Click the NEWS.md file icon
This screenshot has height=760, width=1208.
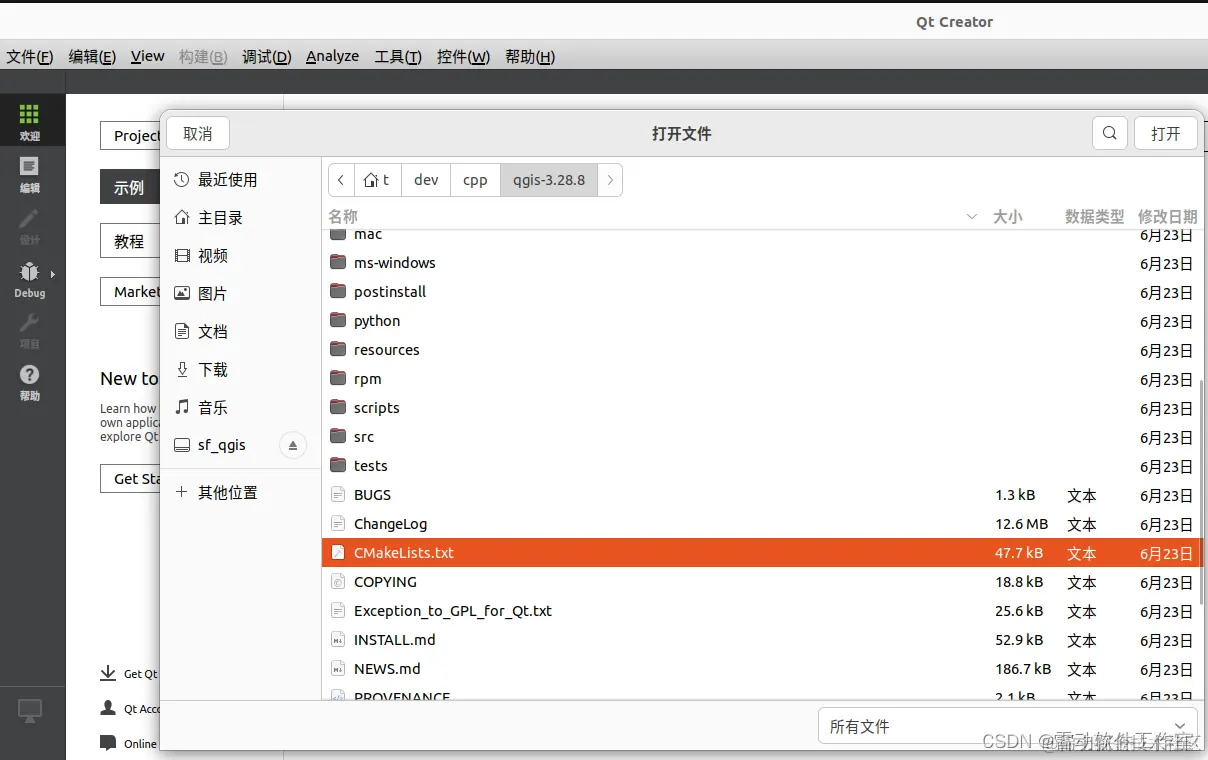pyautogui.click(x=337, y=669)
